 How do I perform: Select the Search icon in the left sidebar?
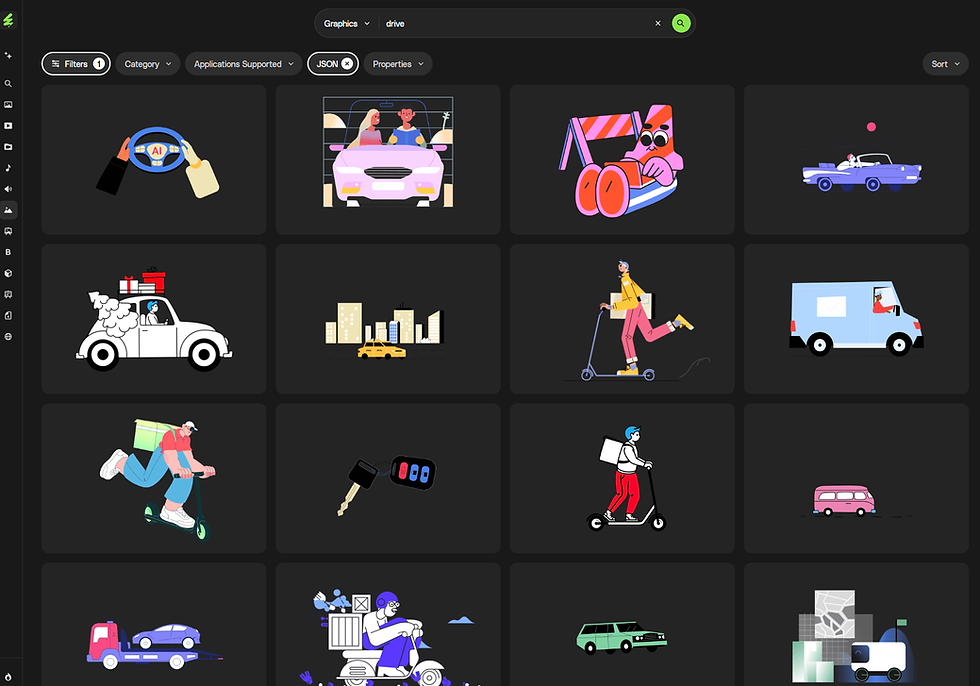point(8,83)
